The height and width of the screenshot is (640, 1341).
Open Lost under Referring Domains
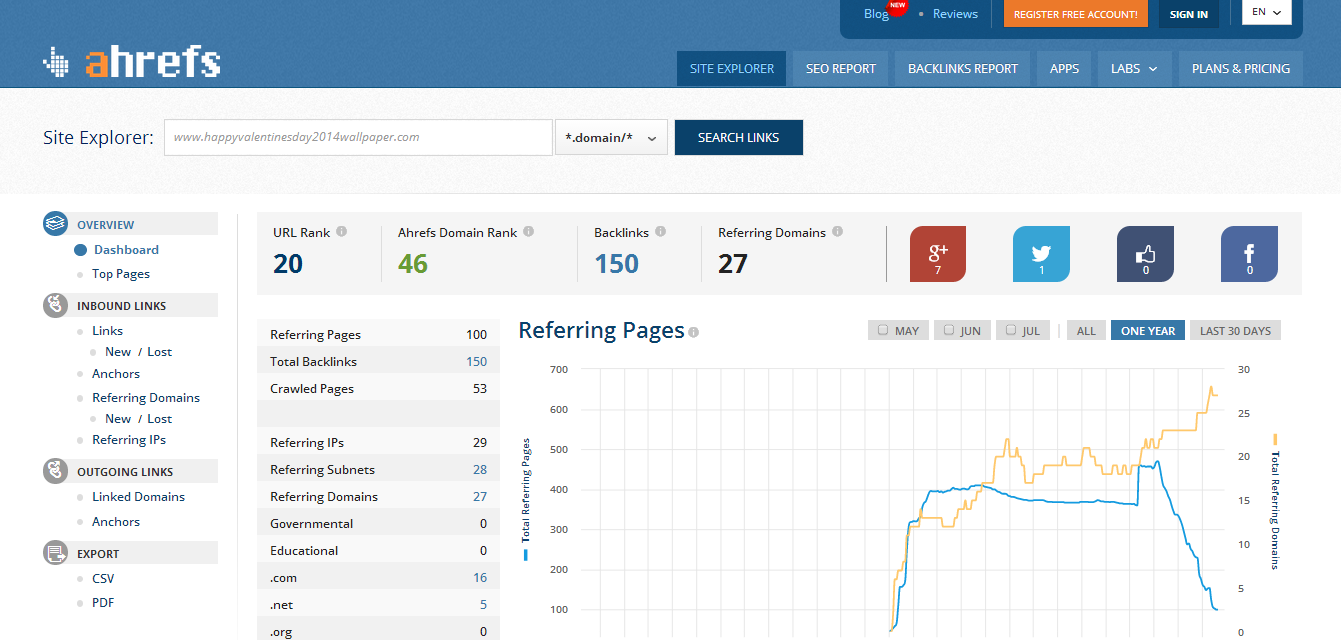pos(160,419)
